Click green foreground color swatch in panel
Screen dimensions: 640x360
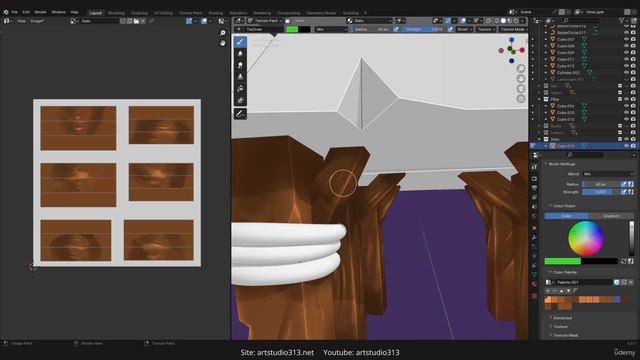[x=562, y=261]
